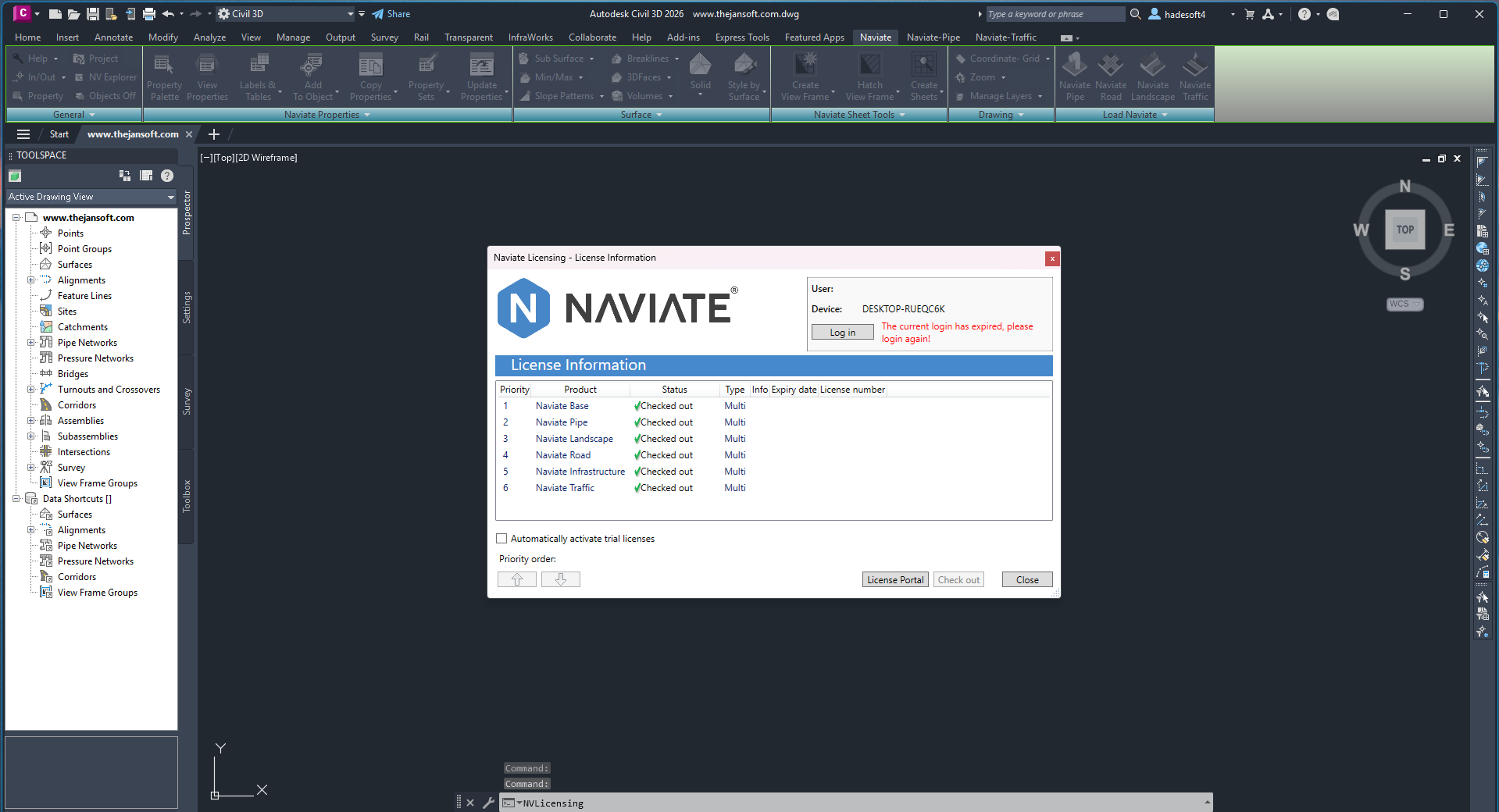Screen dimensions: 1499x812
Task: Click the search magnifier icon in title bar
Action: click(x=1136, y=14)
